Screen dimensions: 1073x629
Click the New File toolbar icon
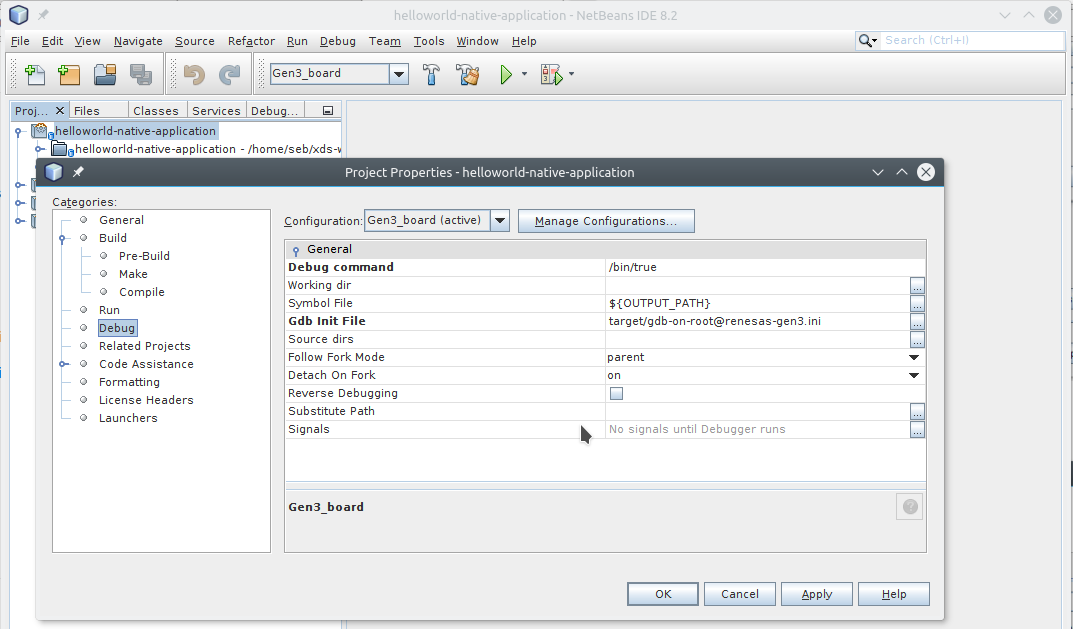[x=35, y=74]
